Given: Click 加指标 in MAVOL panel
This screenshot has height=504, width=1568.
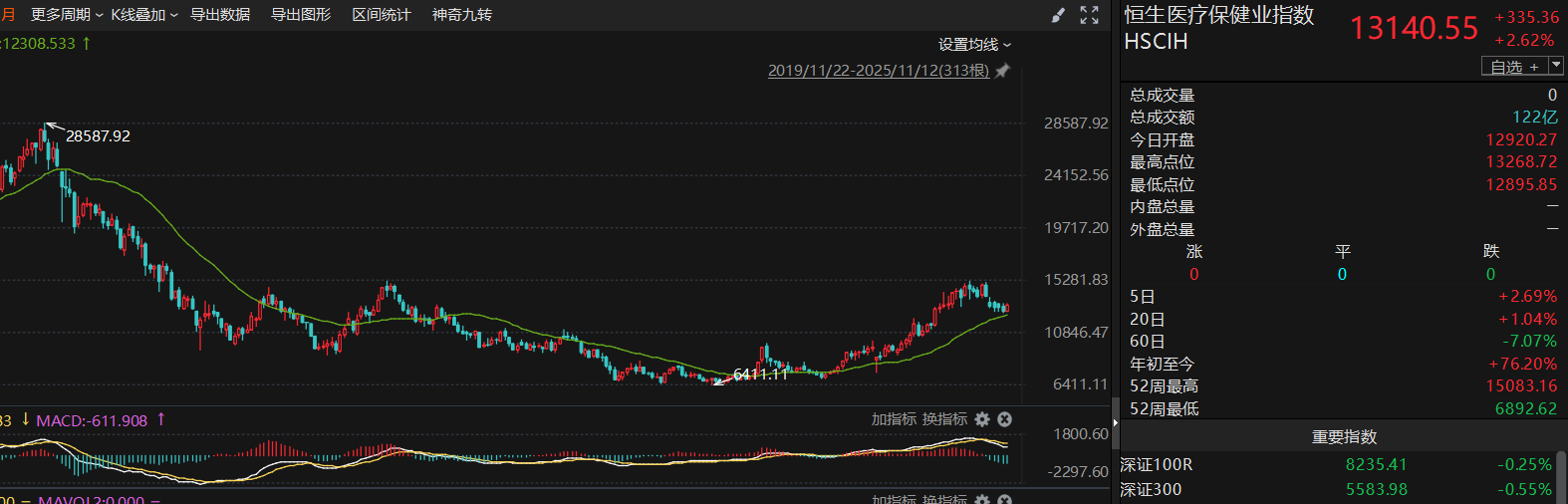Looking at the screenshot, I should point(894,500).
